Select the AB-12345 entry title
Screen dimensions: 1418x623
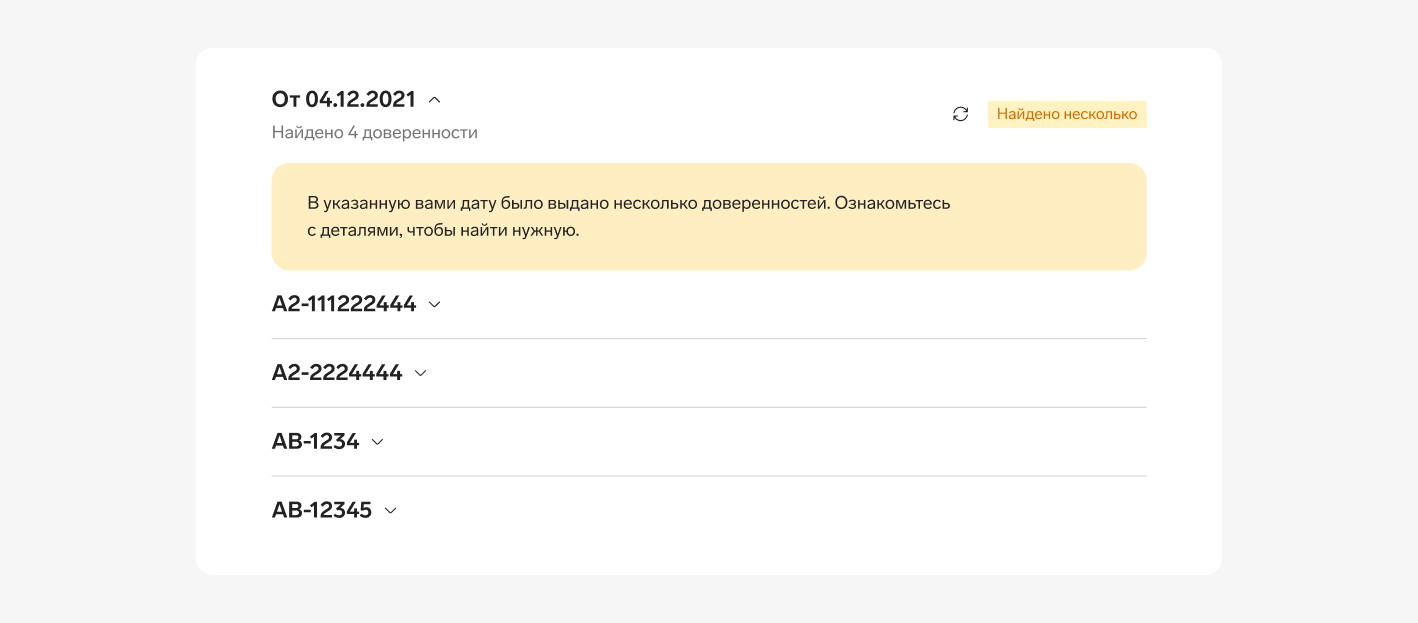coord(321,510)
